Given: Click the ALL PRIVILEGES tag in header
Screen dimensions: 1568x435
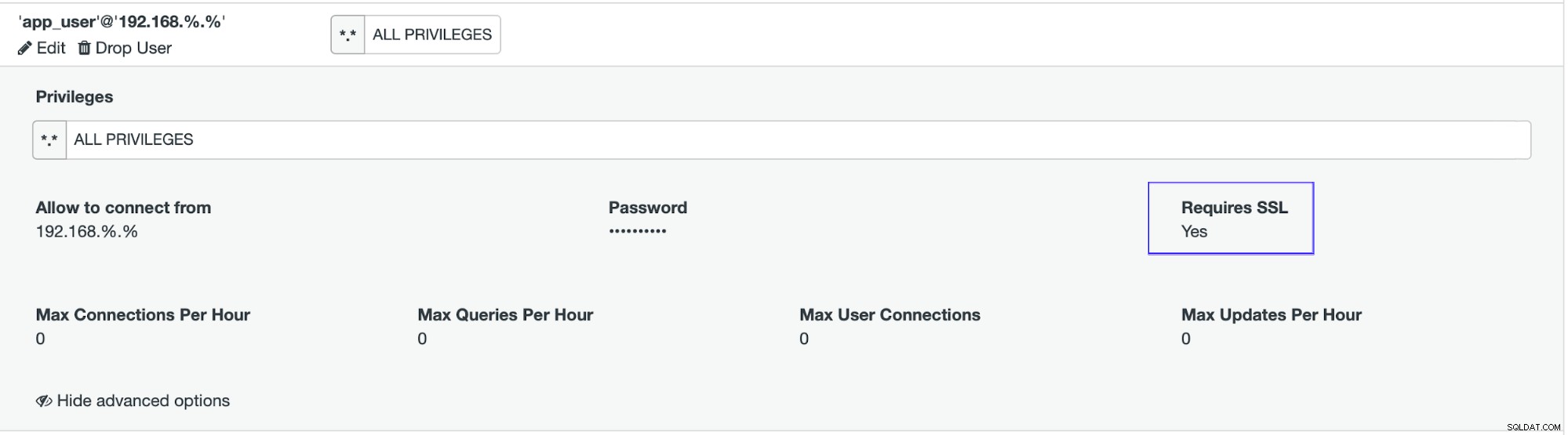Looking at the screenshot, I should tap(432, 35).
